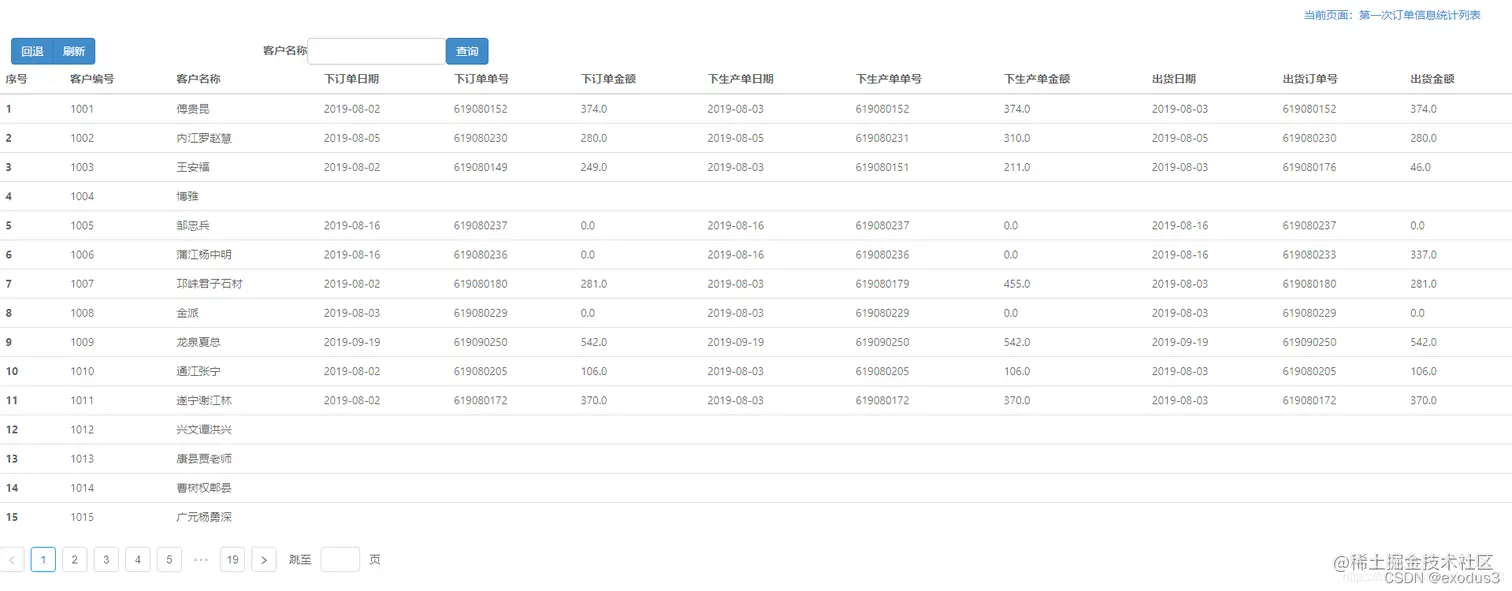Select customer name 邛崃君子石材
The width and height of the screenshot is (1512, 591).
(x=209, y=284)
